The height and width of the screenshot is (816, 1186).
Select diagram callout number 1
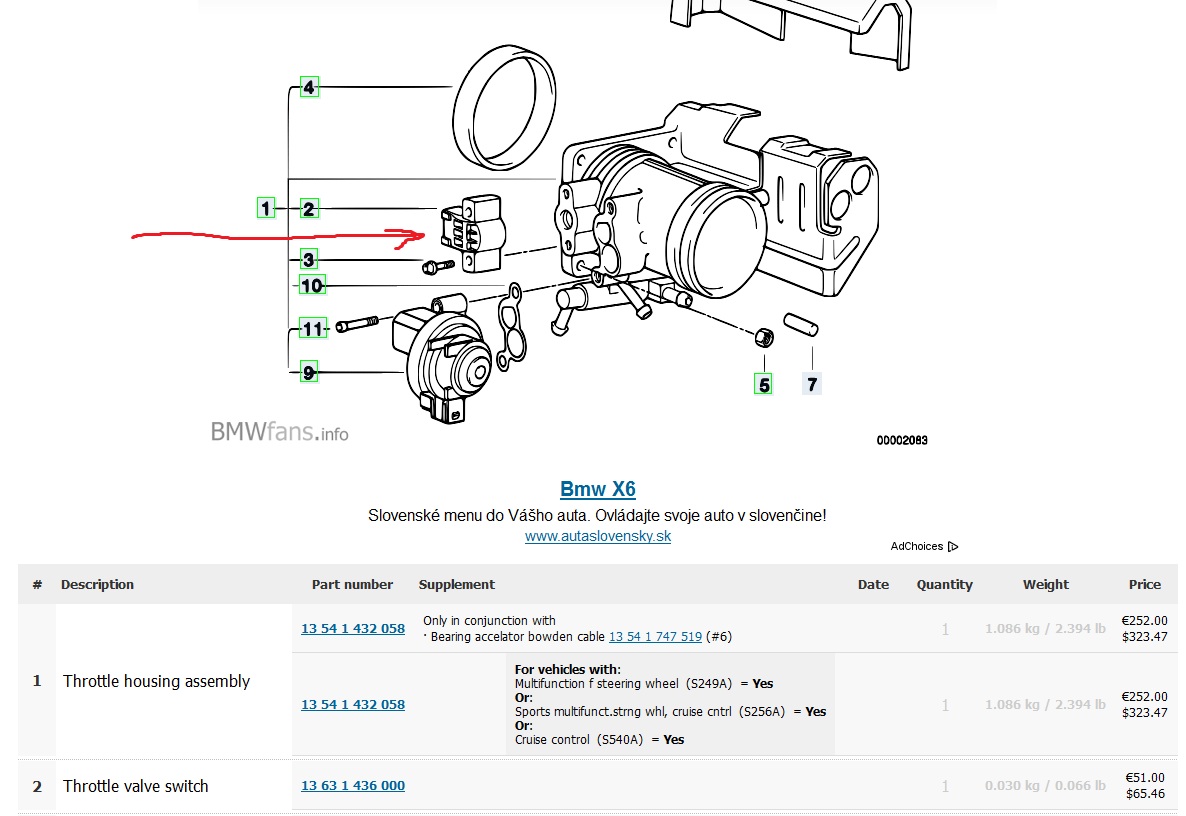pos(265,208)
